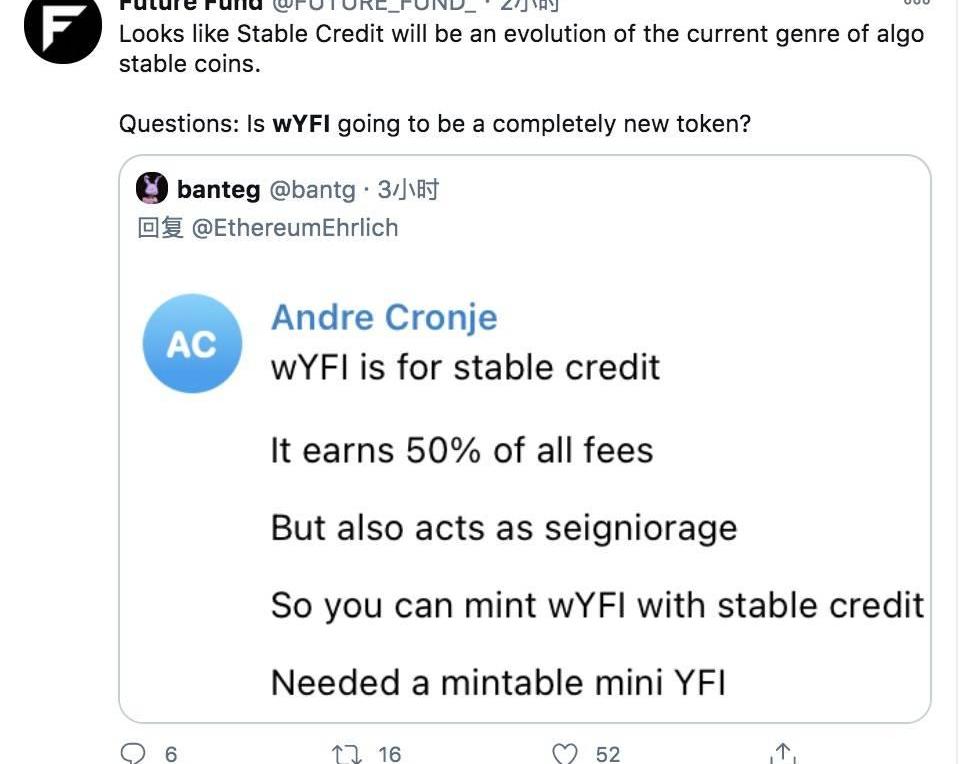The width and height of the screenshot is (970, 764).
Task: Click the 6 replies count
Action: [x=171, y=754]
